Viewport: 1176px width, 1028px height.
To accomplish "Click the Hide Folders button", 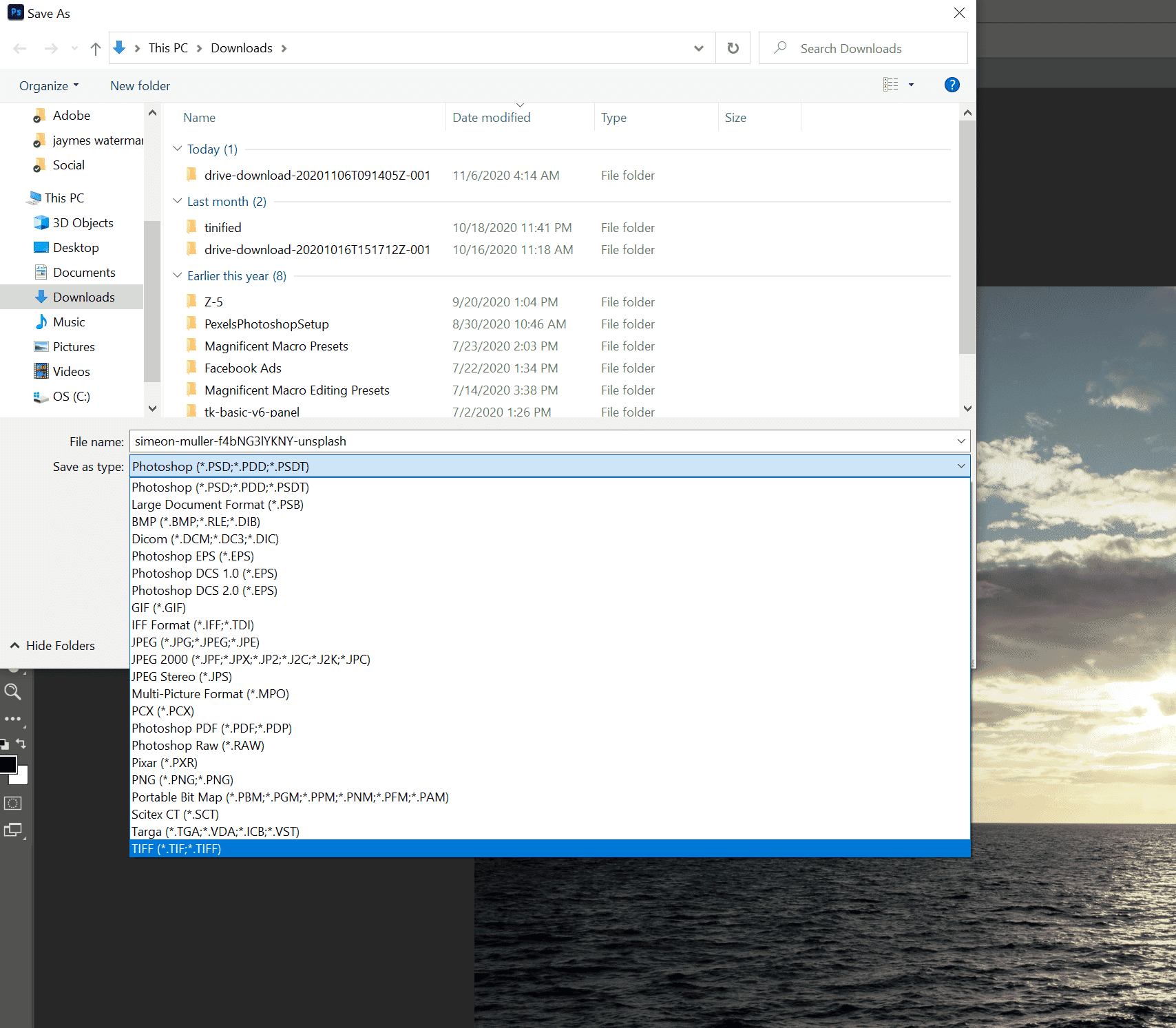I will [x=52, y=645].
